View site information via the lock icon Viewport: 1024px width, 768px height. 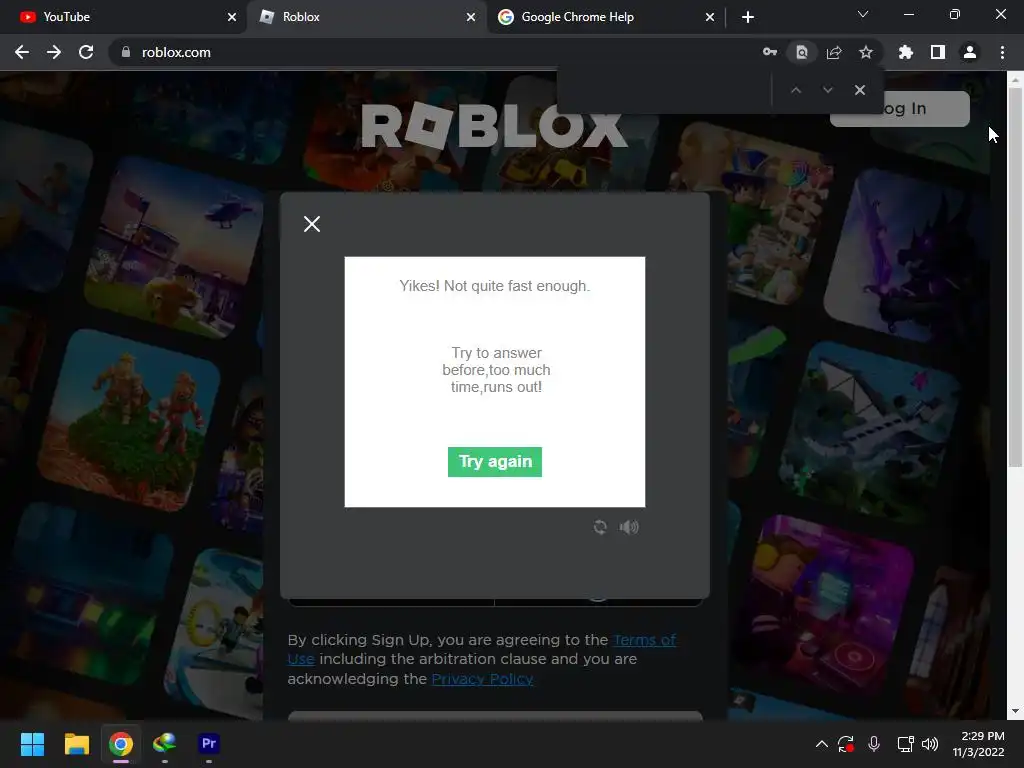tap(125, 52)
